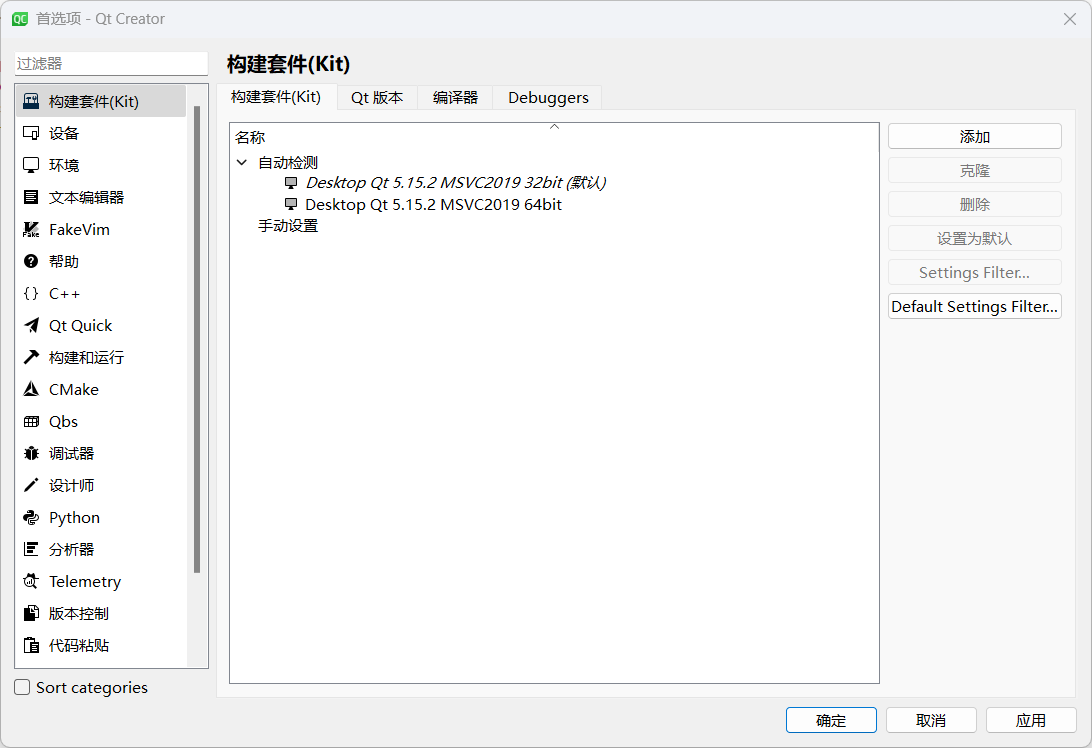Switch to the Qt 版本 tab
This screenshot has width=1092, height=748.
point(377,98)
